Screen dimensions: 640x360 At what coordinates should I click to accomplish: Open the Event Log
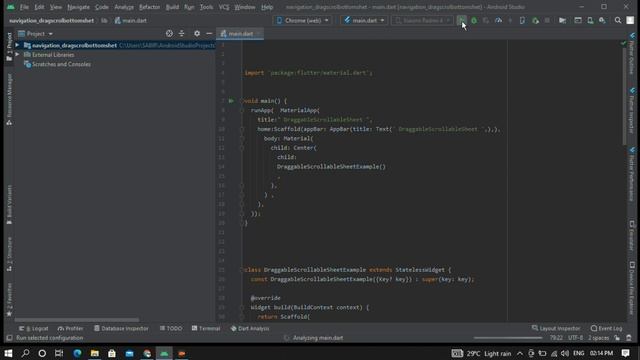pos(607,329)
